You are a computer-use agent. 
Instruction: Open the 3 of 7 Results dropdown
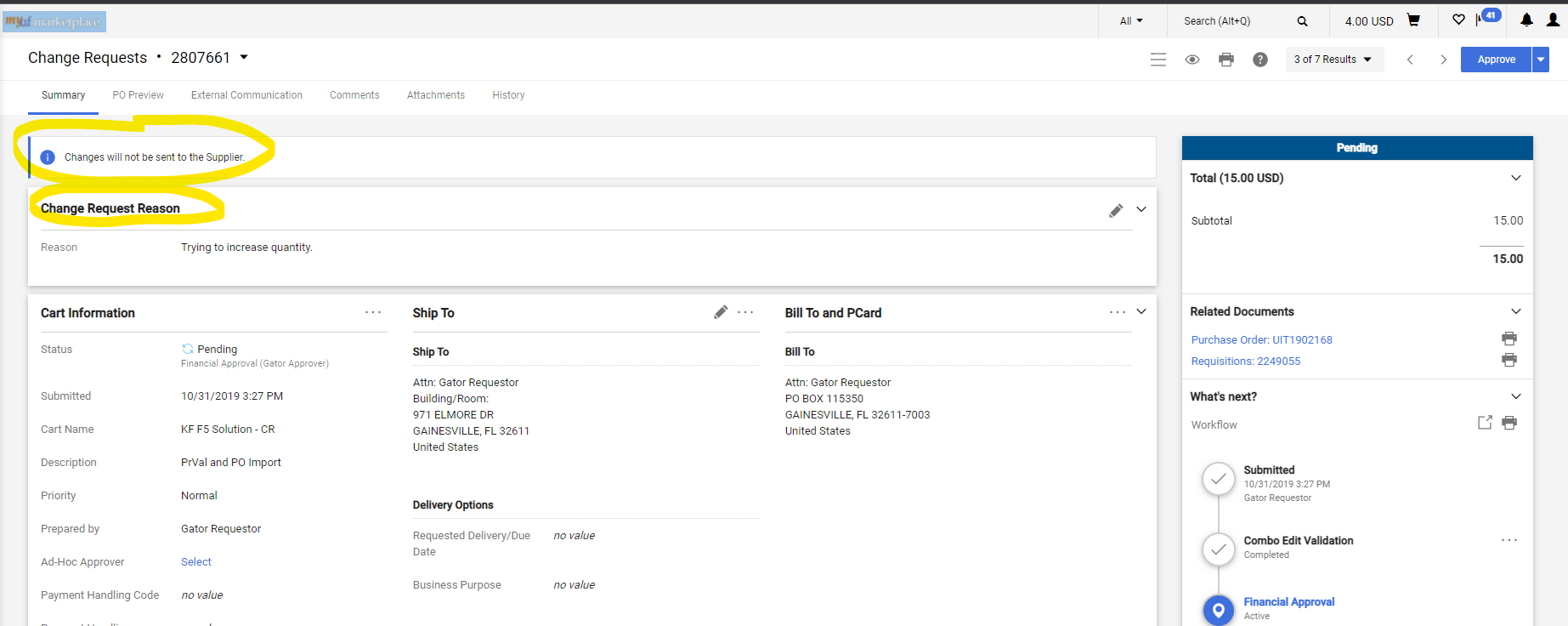click(x=1333, y=60)
